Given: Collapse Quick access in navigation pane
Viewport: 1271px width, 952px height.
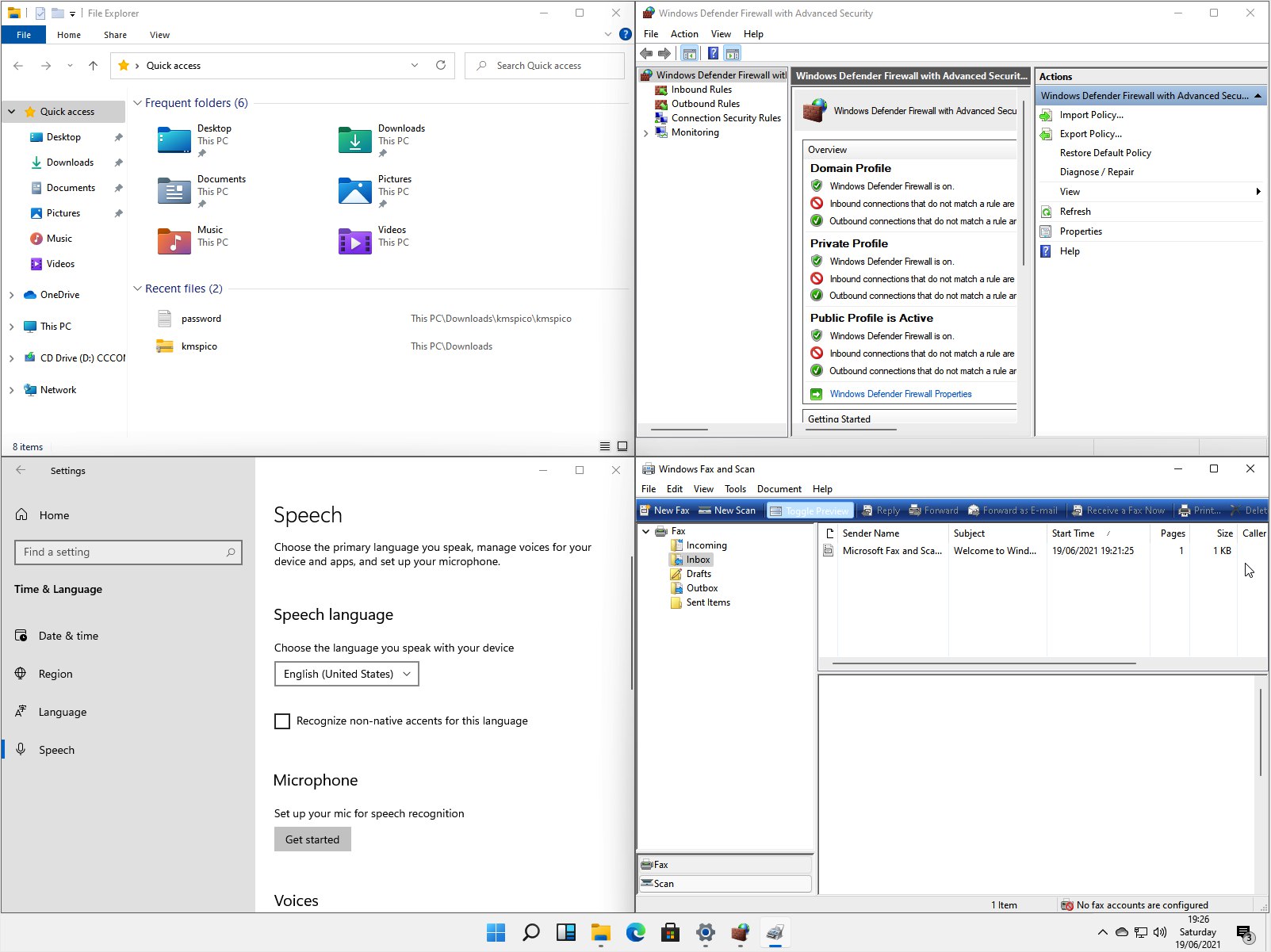Looking at the screenshot, I should tap(11, 112).
